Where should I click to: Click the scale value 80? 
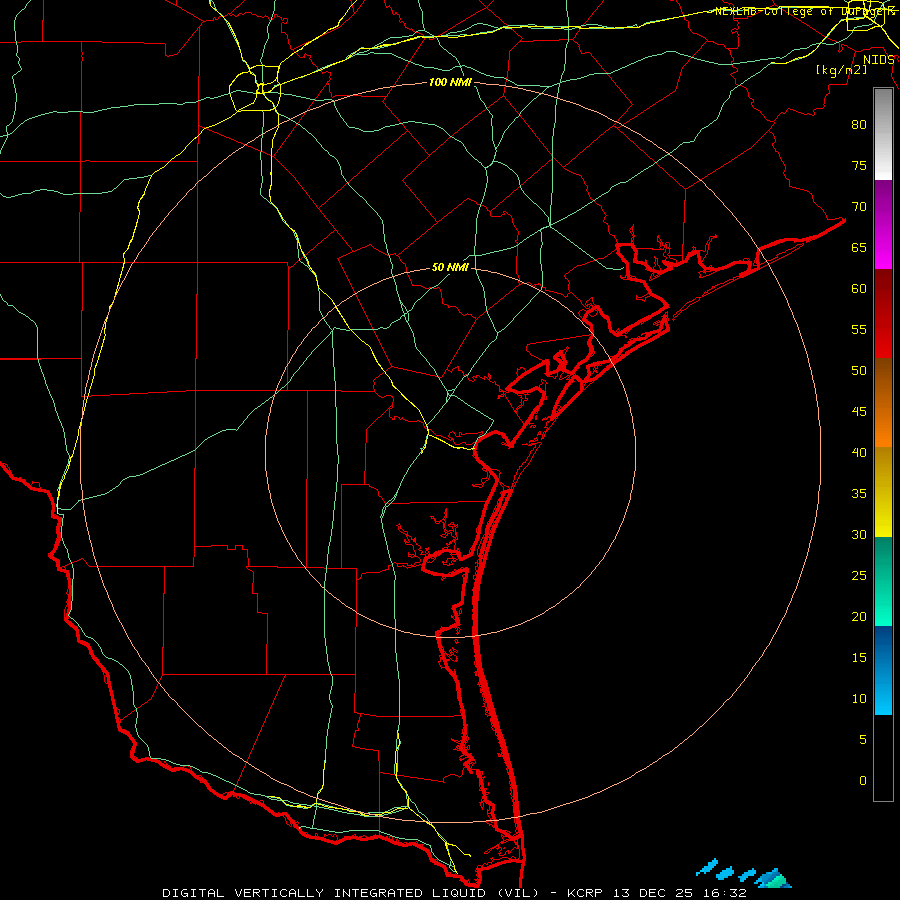(x=859, y=125)
